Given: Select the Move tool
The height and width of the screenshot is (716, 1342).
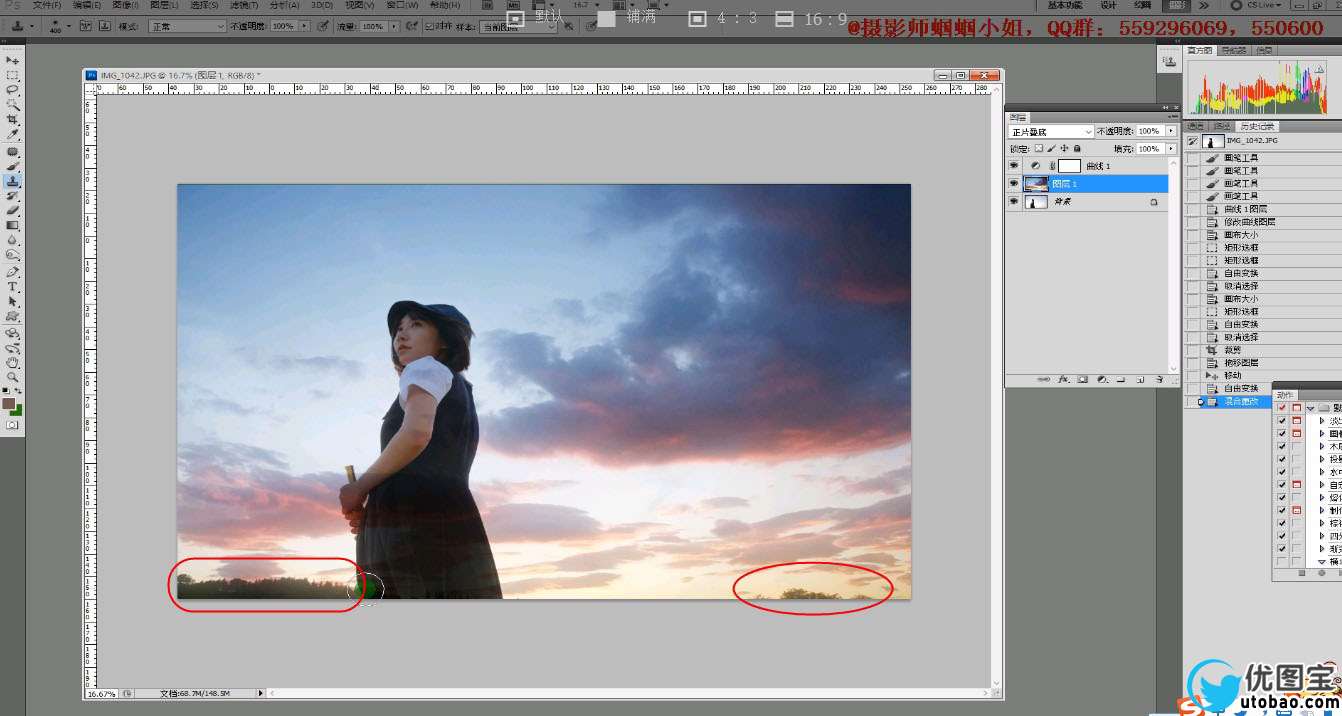Looking at the screenshot, I should click(x=13, y=61).
